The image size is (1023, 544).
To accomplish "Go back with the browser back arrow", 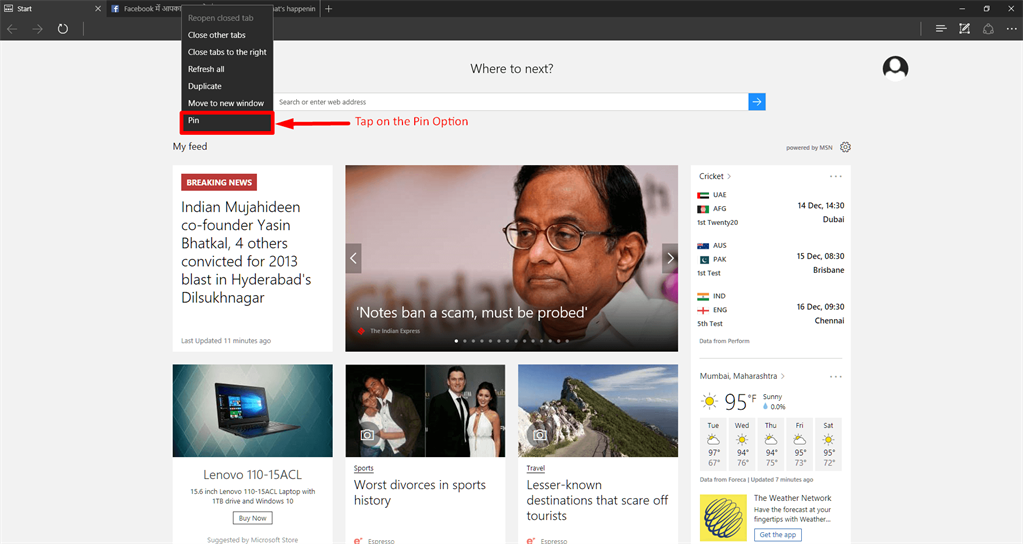I will (x=12, y=29).
